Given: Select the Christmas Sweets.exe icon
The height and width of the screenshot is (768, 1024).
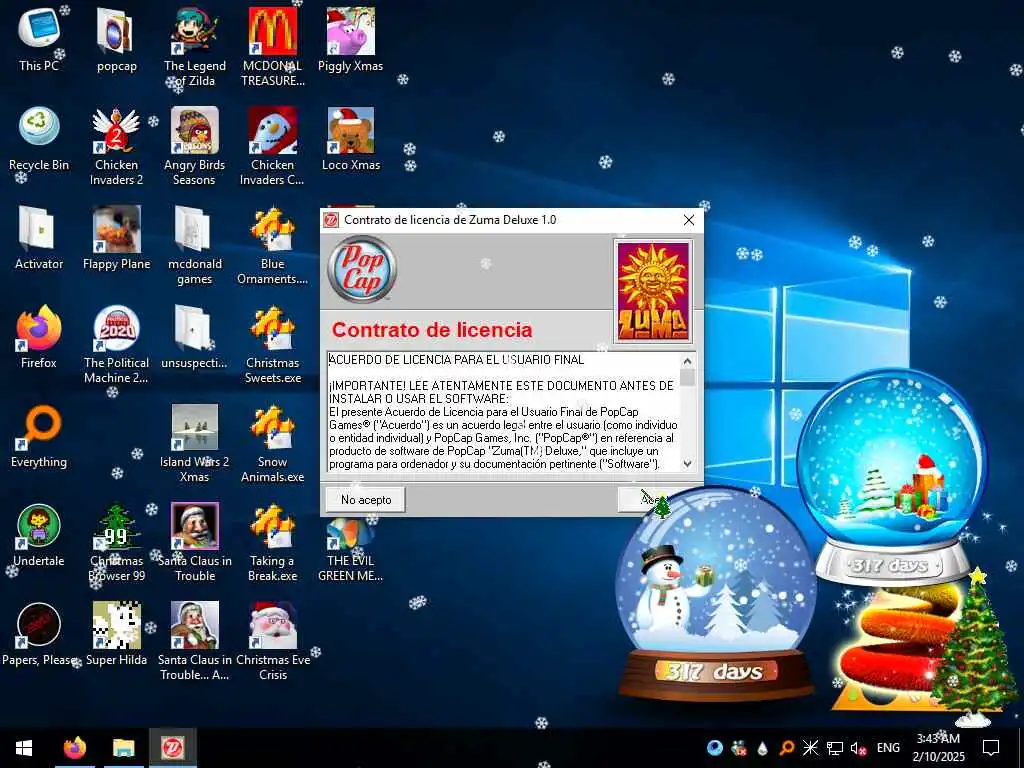Looking at the screenshot, I should pyautogui.click(x=272, y=345).
